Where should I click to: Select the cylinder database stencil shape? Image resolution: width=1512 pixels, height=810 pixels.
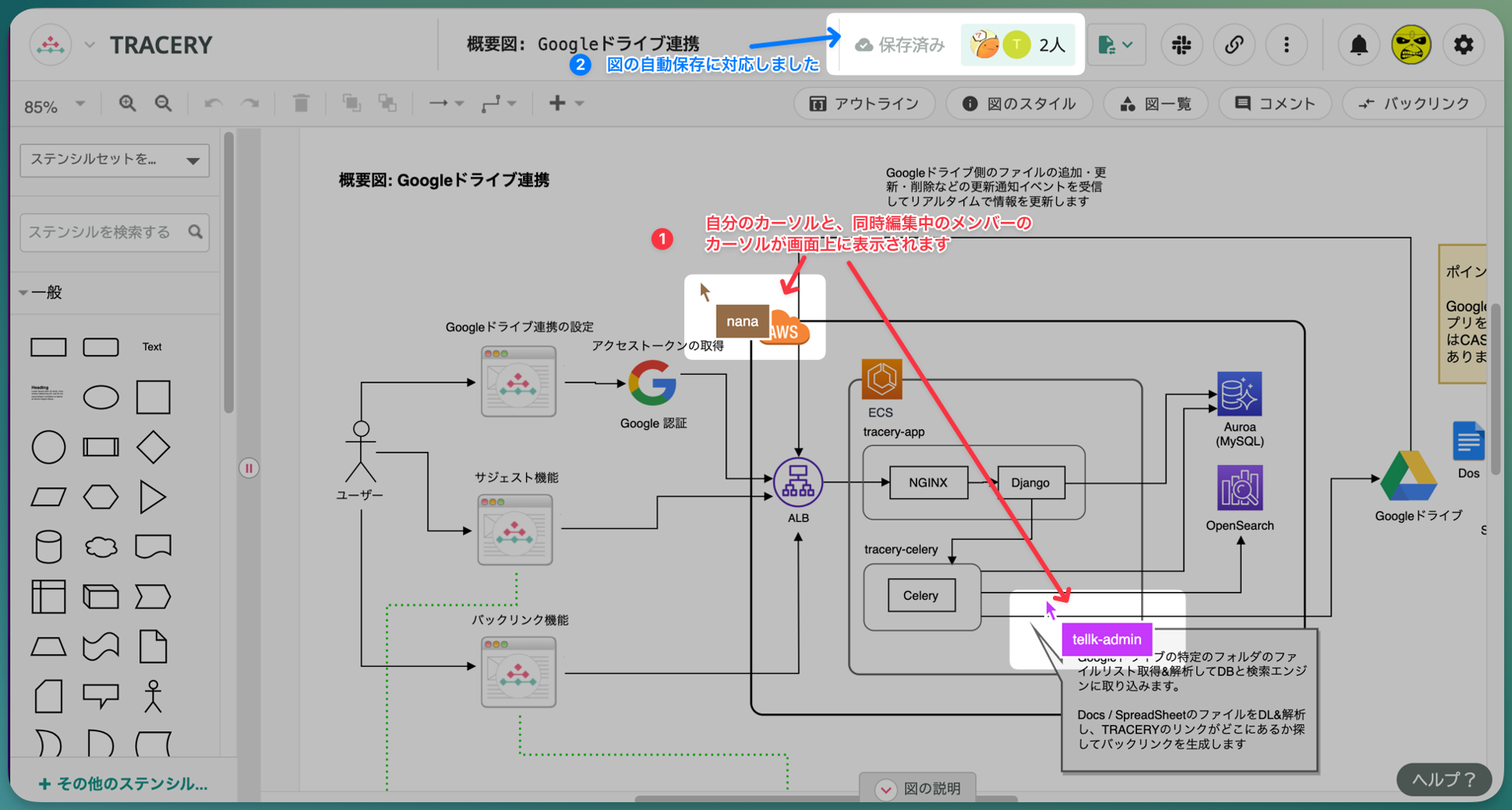click(x=48, y=546)
